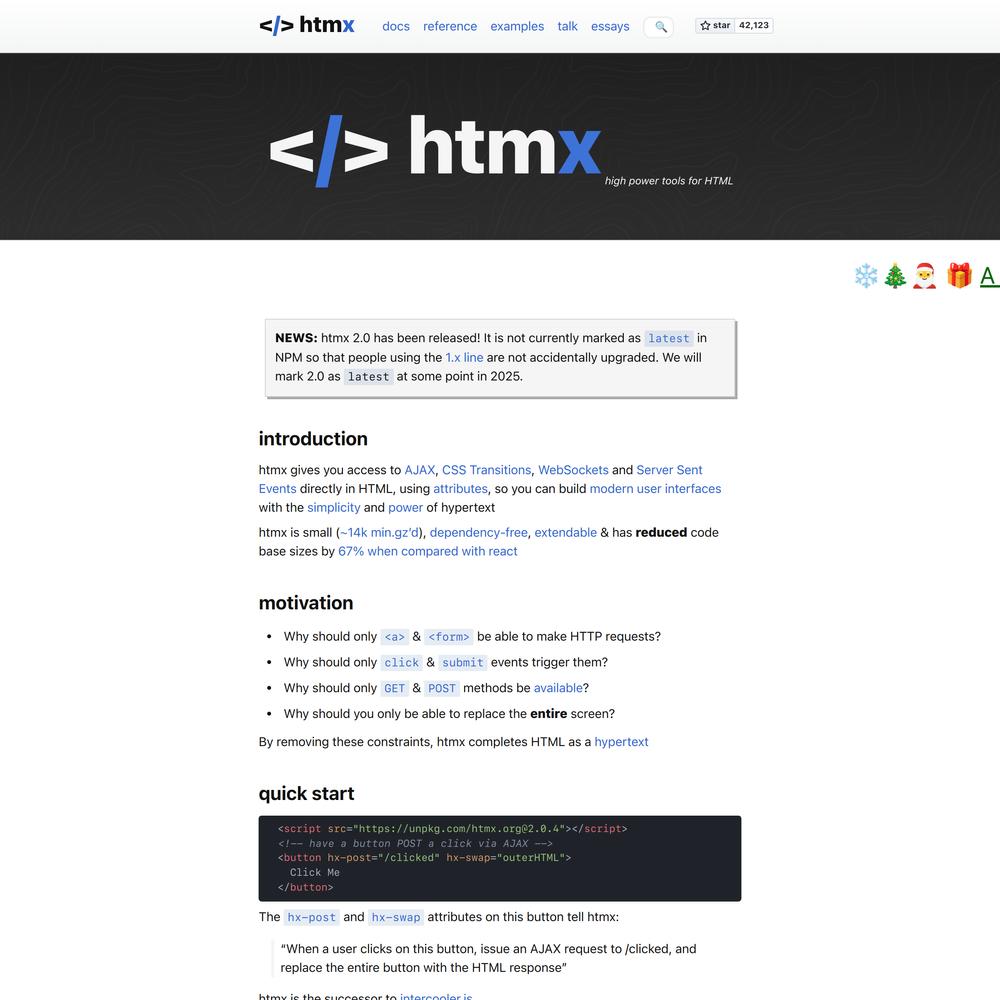Click the 'motivation' heading
Screen dimensions: 1000x1000
[x=305, y=603]
